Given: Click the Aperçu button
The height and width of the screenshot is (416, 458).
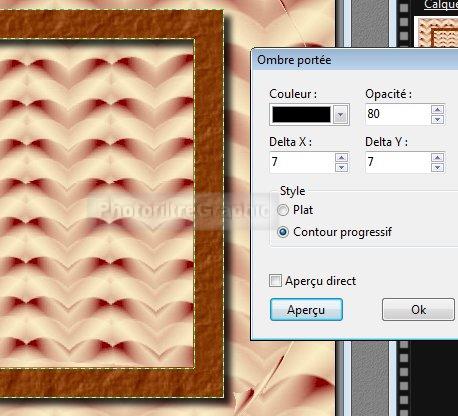Looking at the screenshot, I should (306, 310).
